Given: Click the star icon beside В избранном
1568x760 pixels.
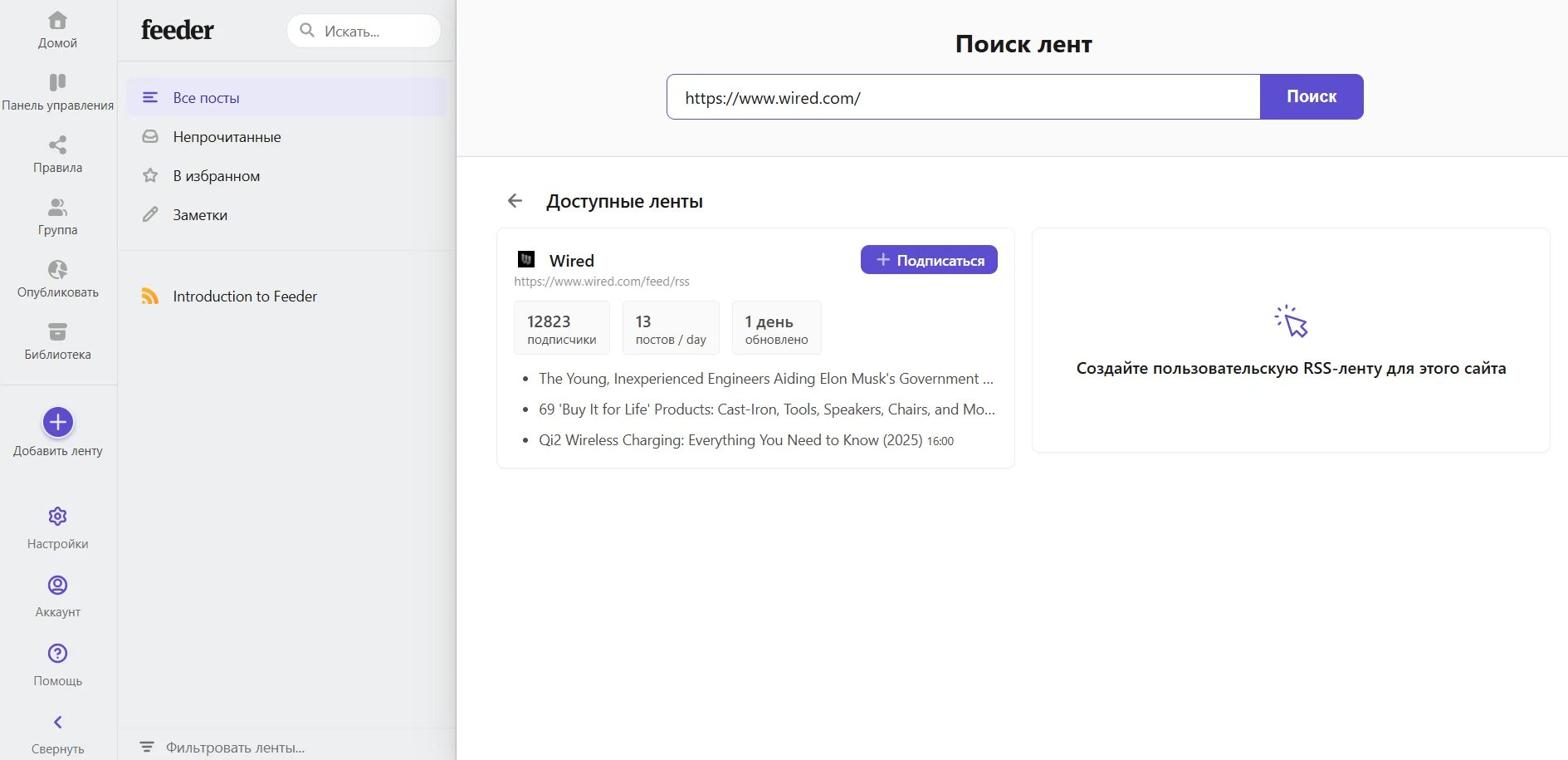Looking at the screenshot, I should 150,175.
